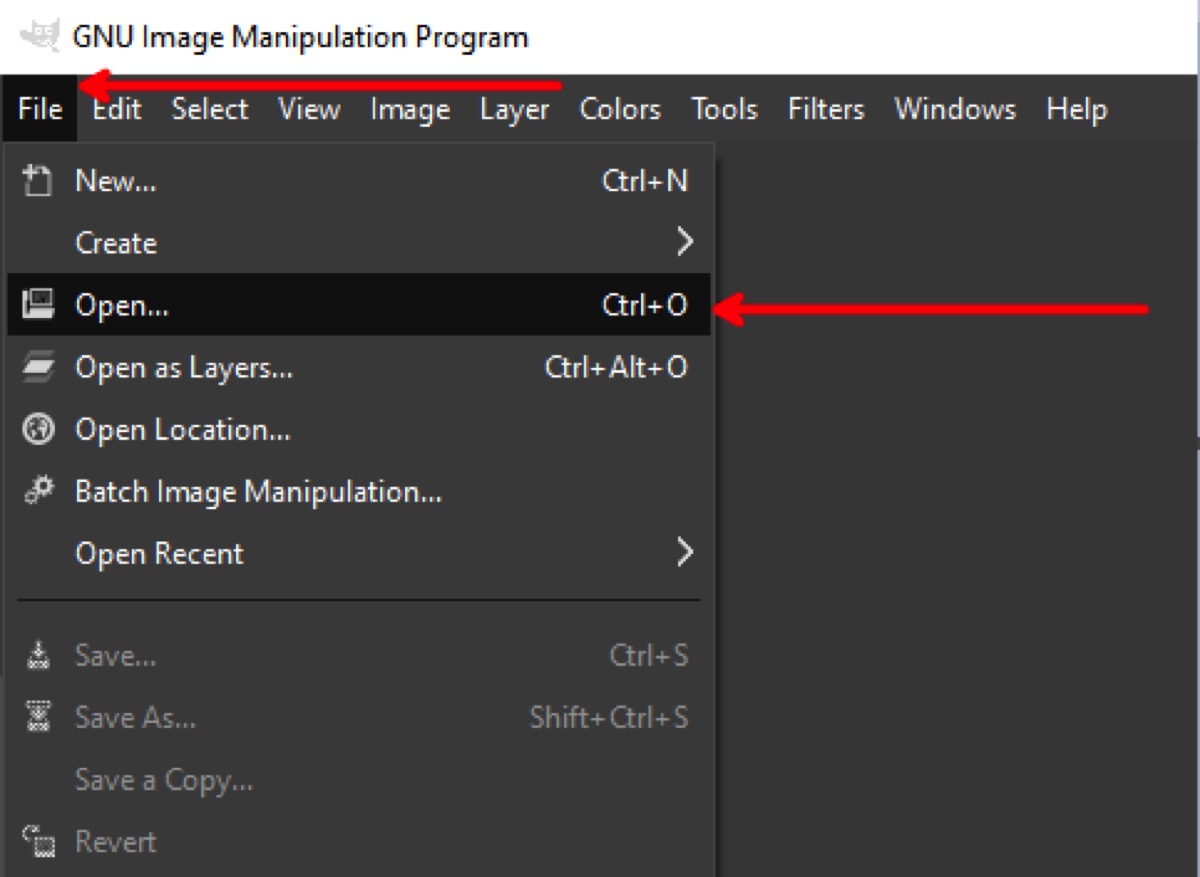Click the Ctrl+O shortcut label
The height and width of the screenshot is (877, 1200).
[645, 304]
